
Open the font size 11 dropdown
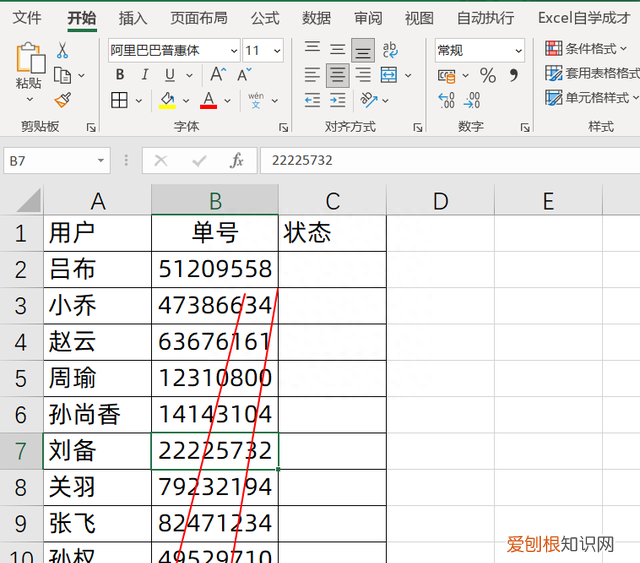point(277,51)
